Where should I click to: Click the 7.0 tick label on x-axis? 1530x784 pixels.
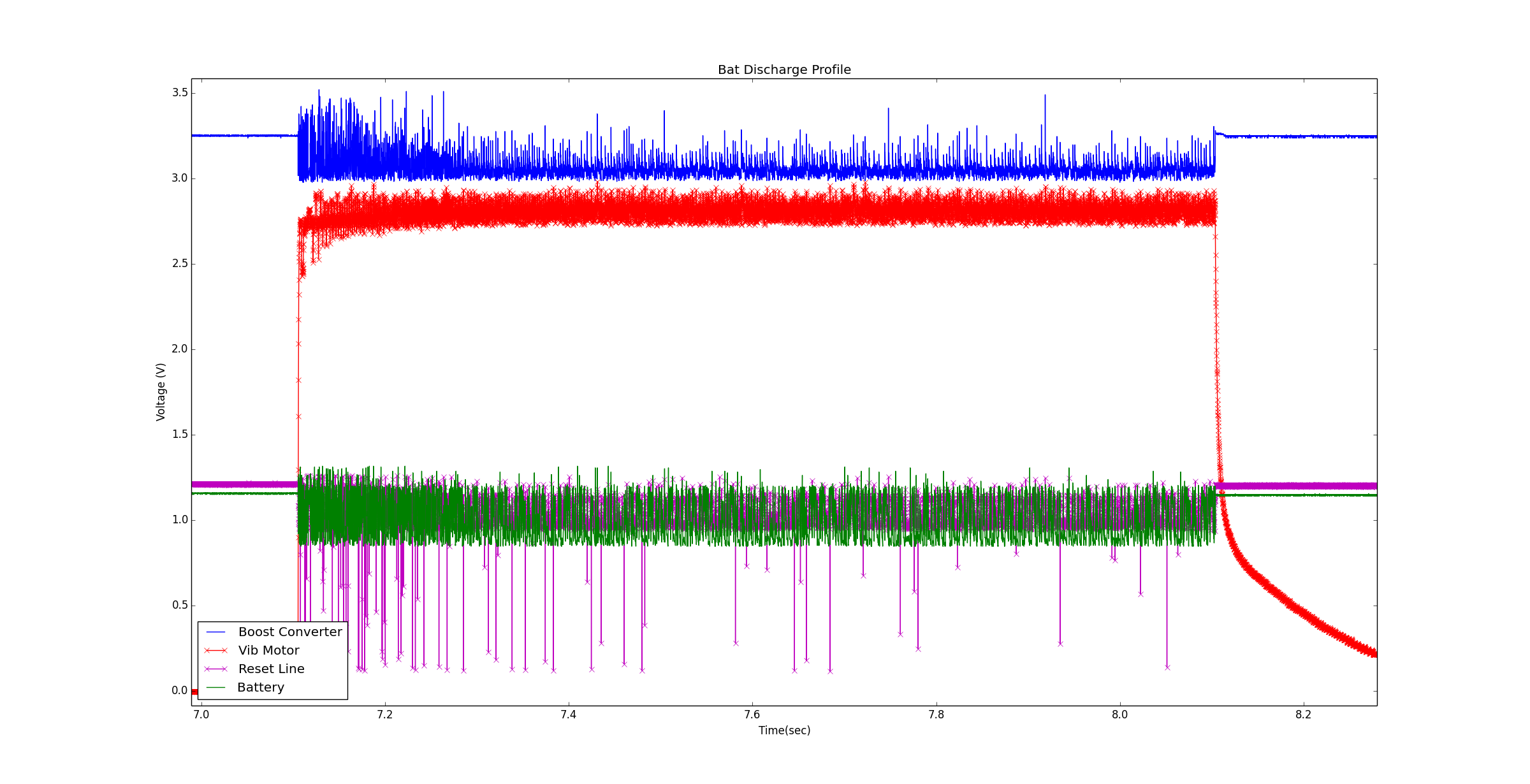[201, 715]
